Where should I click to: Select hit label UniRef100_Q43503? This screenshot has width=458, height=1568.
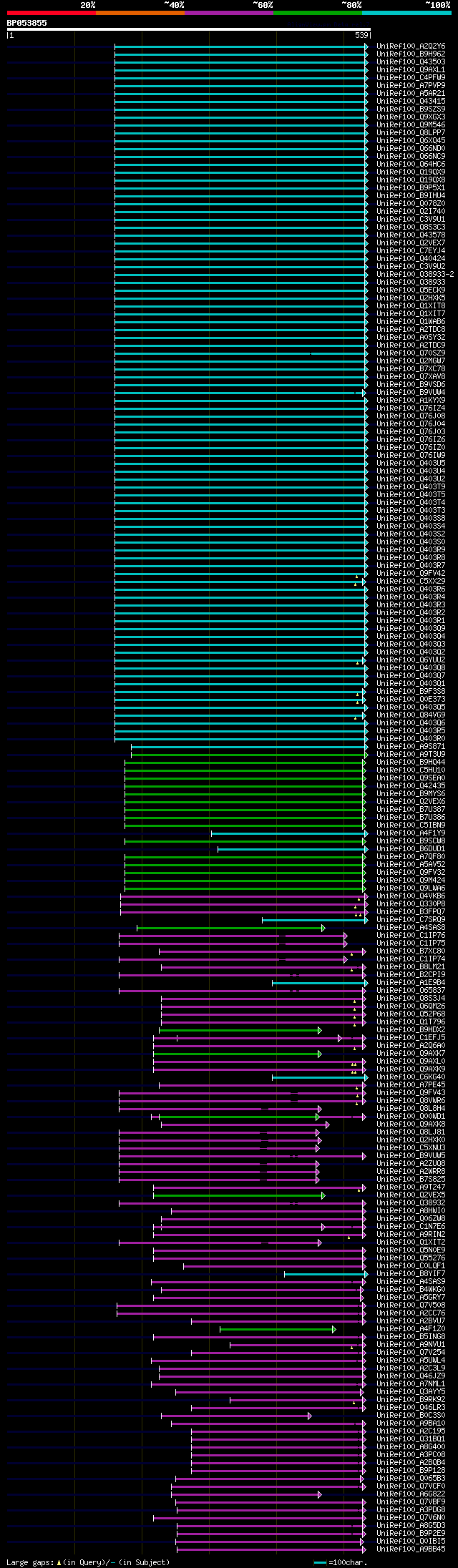[411, 62]
